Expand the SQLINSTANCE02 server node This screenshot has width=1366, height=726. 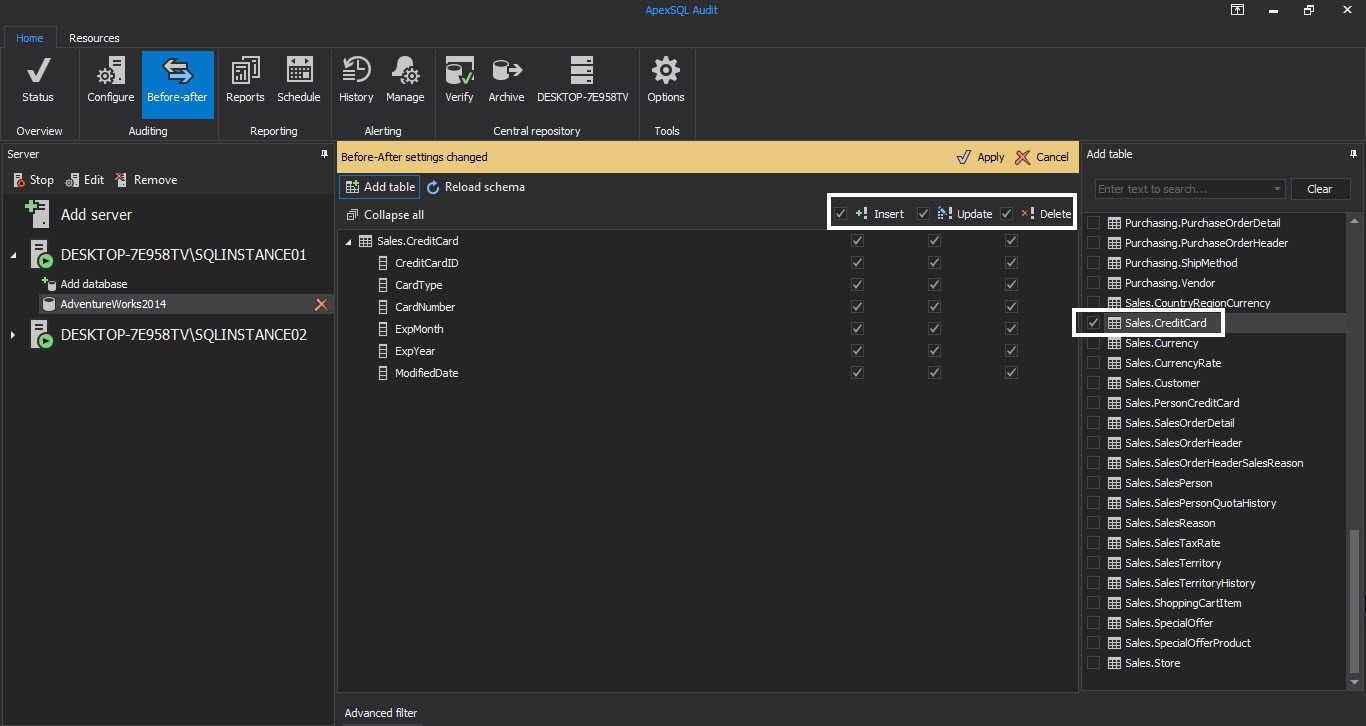click(13, 335)
